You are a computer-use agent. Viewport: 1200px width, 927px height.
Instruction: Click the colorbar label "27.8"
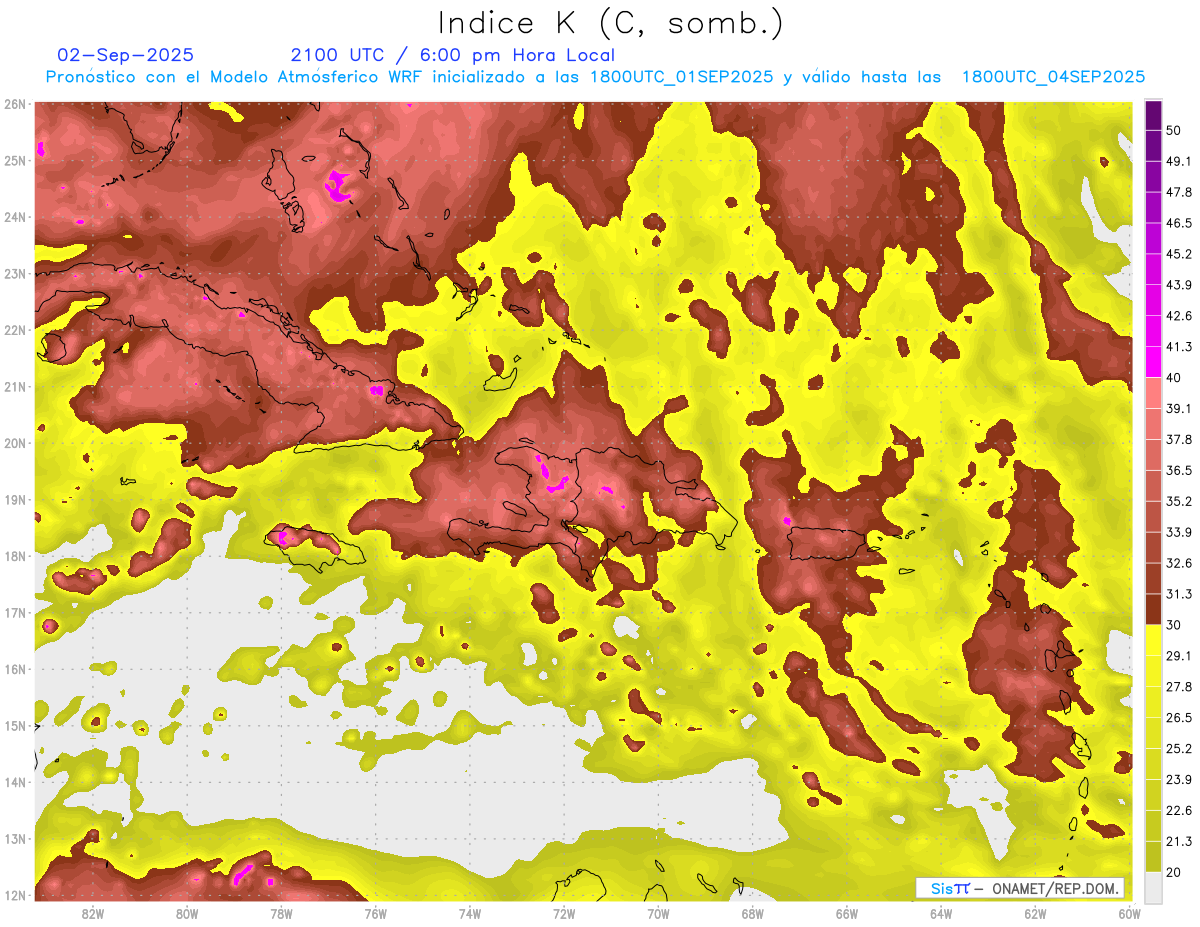pyautogui.click(x=1179, y=687)
